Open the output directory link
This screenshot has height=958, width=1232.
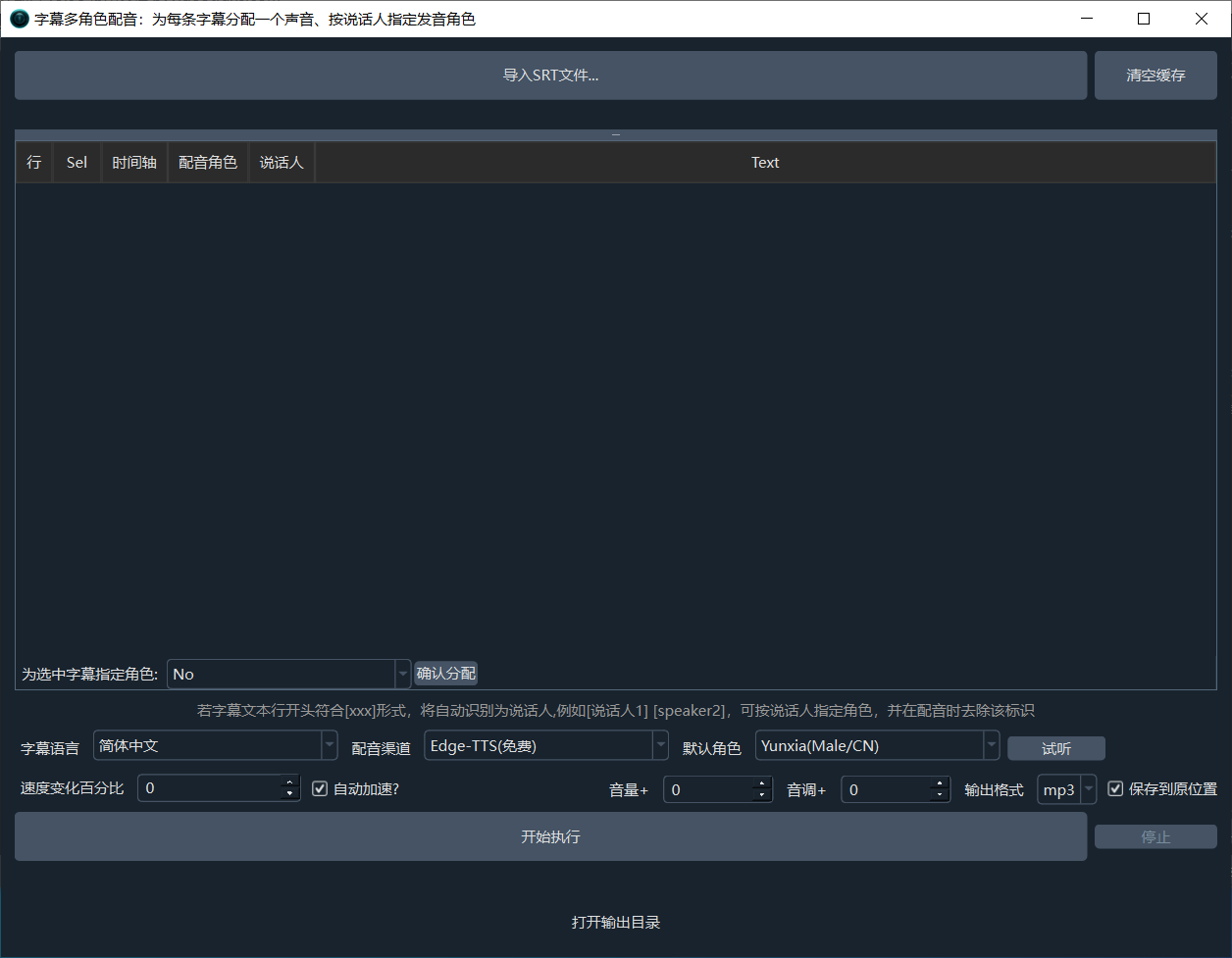coord(616,922)
